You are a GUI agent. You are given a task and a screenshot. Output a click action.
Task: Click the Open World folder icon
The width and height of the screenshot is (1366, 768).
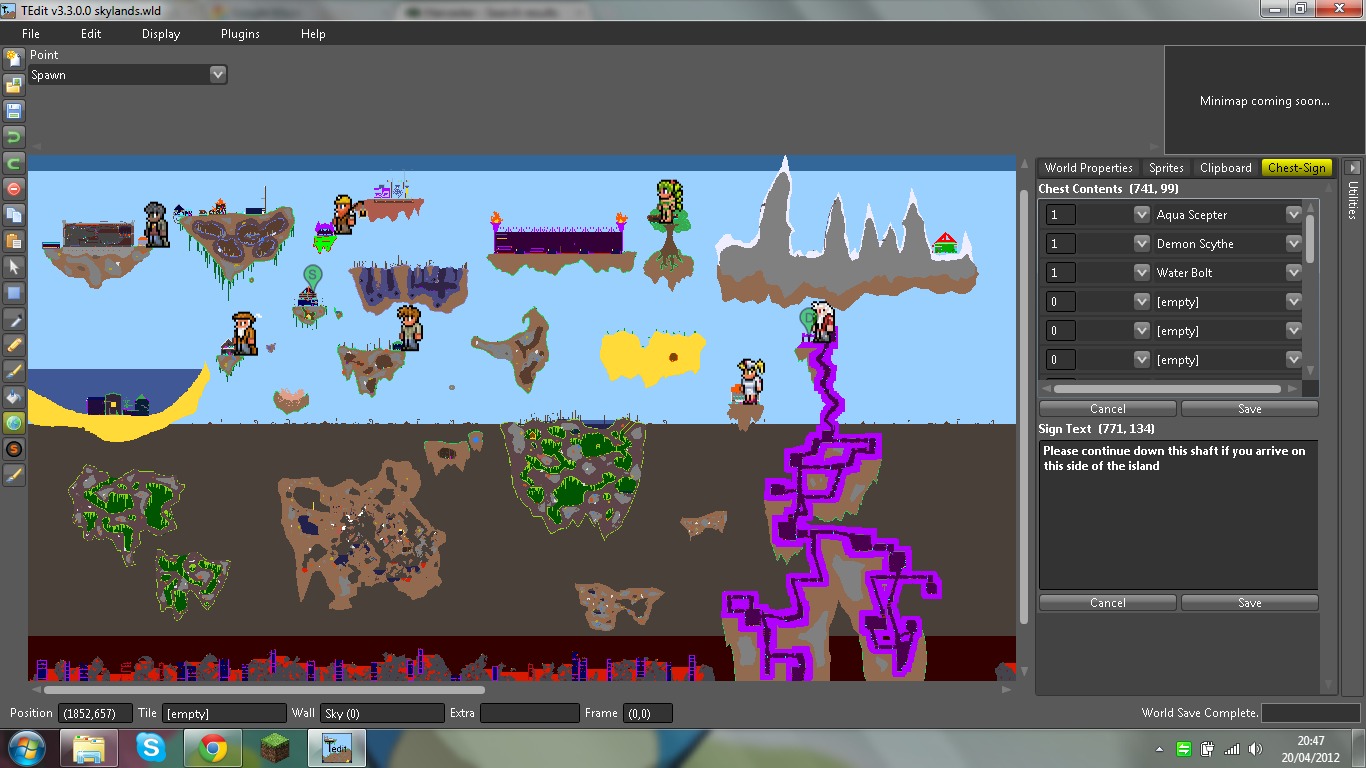tap(14, 84)
